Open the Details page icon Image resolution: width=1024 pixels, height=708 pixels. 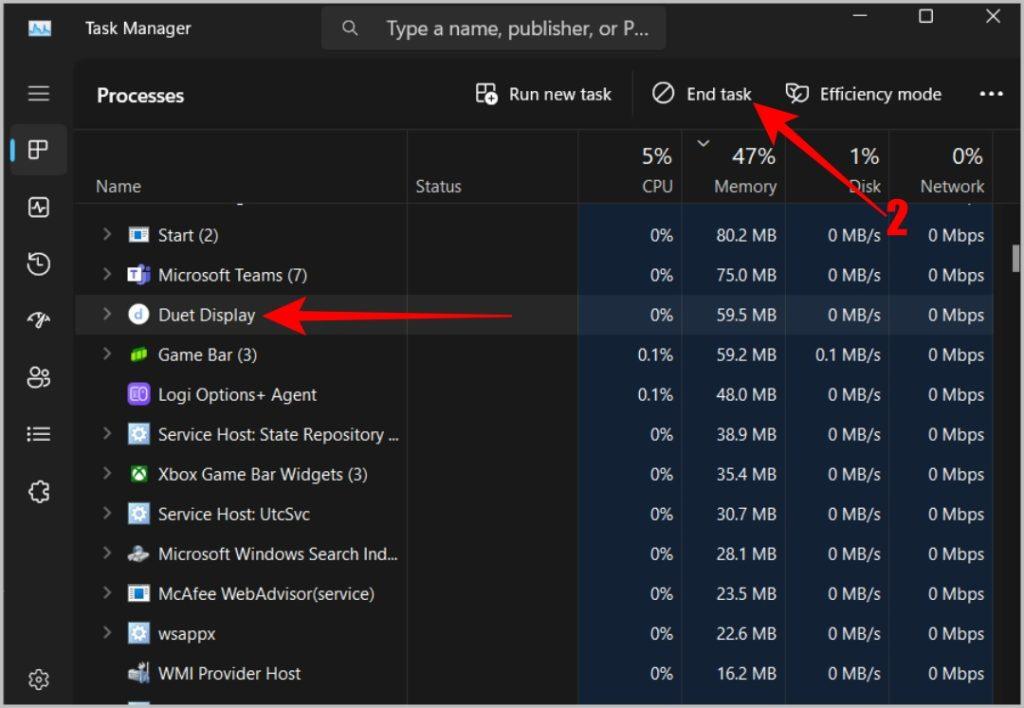pyautogui.click(x=39, y=434)
